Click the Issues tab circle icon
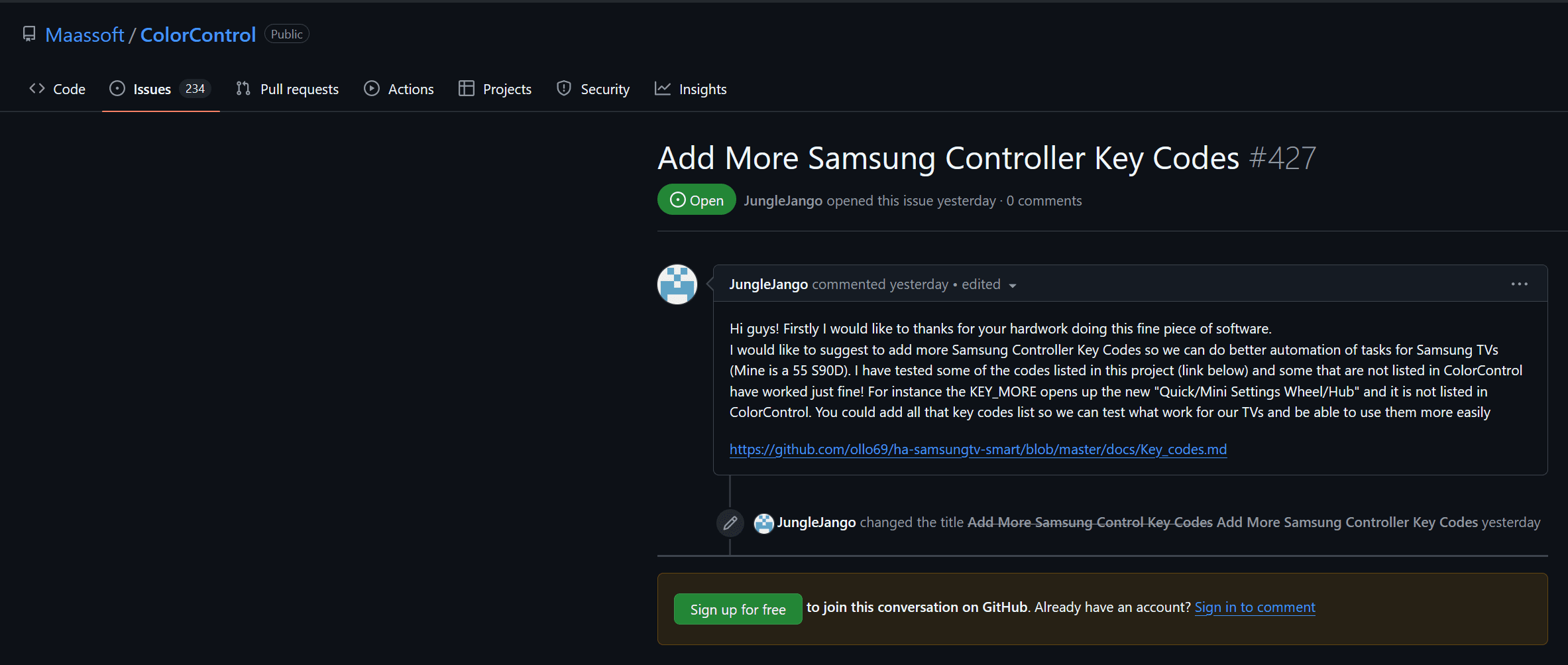The height and width of the screenshot is (665, 1568). point(117,88)
